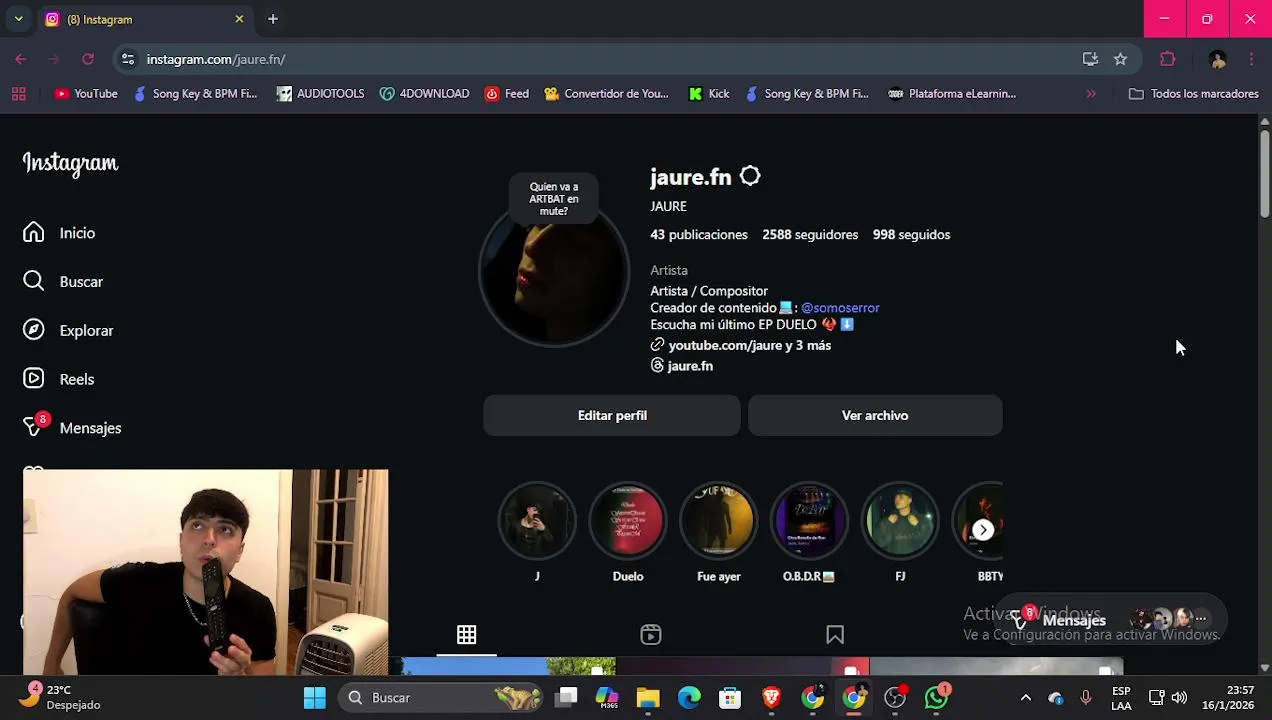Open Feed bookmark
Image resolution: width=1272 pixels, height=720 pixels.
tap(507, 94)
